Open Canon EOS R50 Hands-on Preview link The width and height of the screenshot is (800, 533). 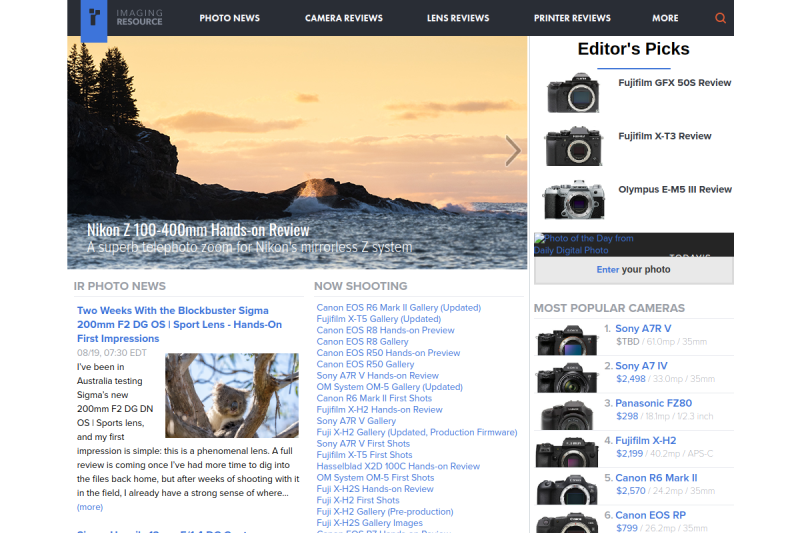pos(388,353)
